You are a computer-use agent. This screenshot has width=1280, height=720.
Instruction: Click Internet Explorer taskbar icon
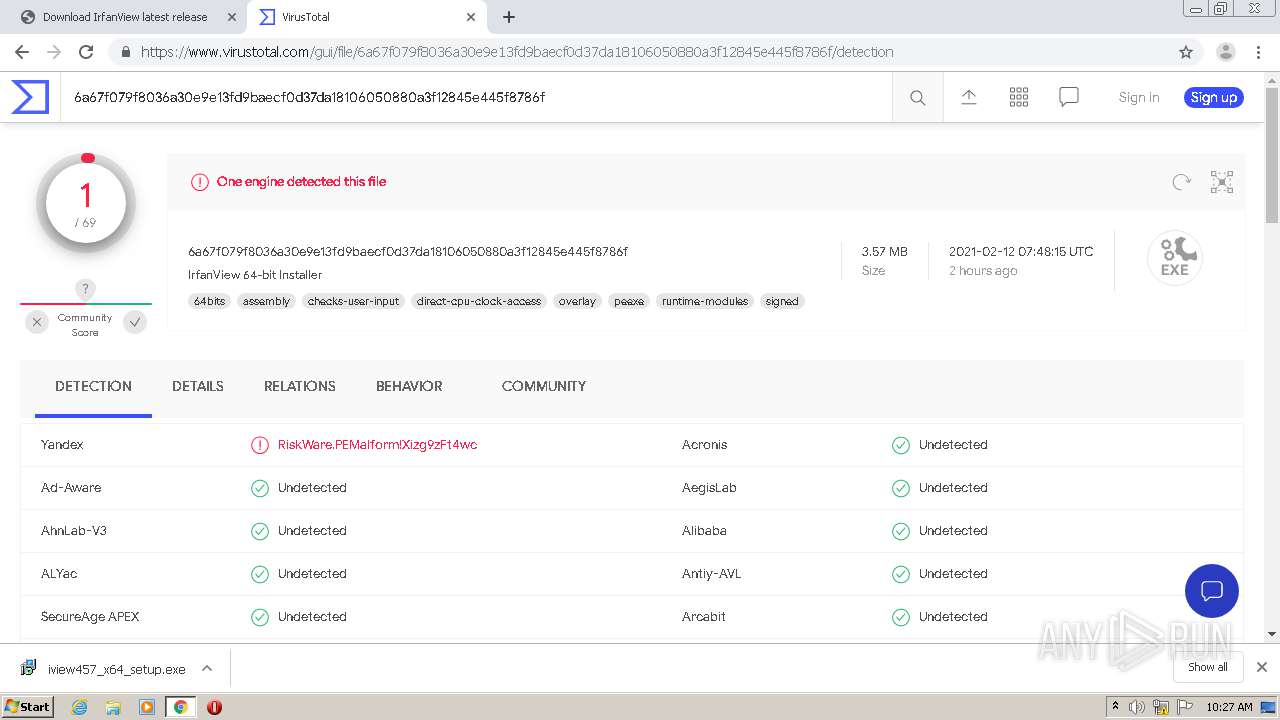[x=80, y=707]
